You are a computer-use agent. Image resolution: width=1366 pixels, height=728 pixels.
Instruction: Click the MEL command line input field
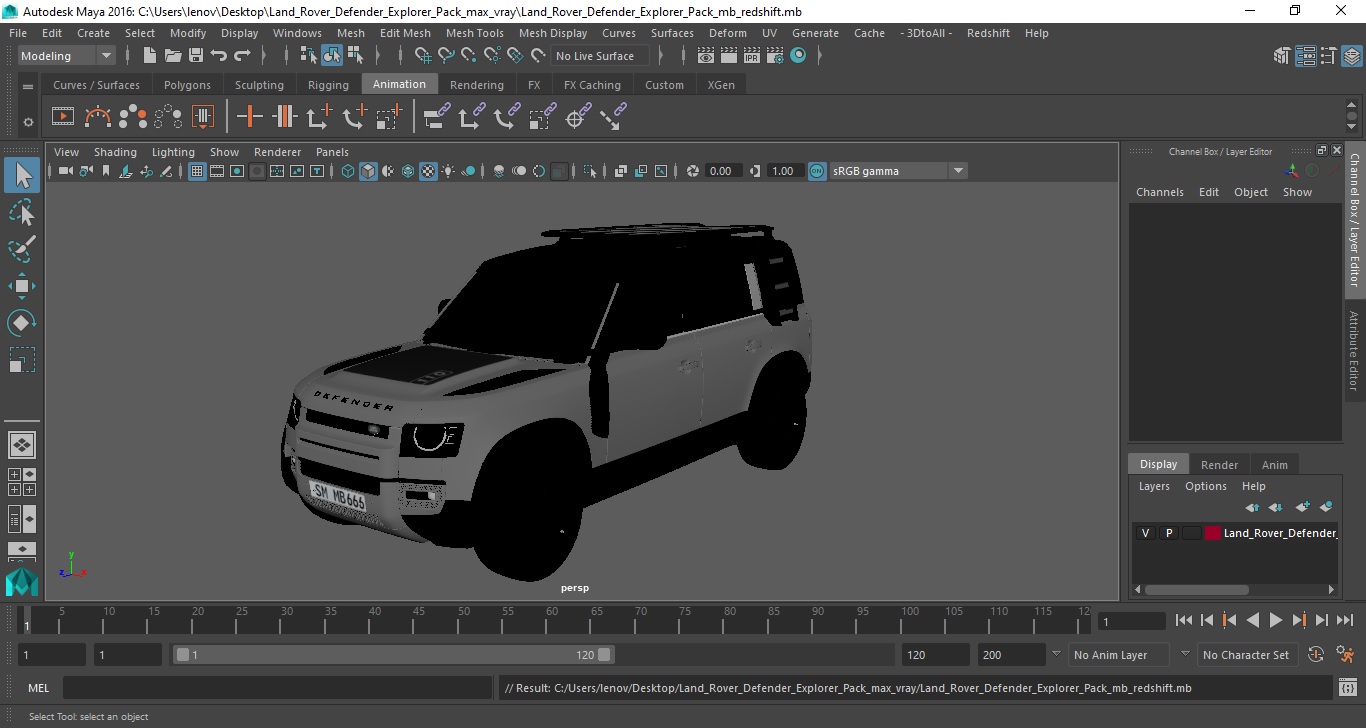click(x=277, y=688)
